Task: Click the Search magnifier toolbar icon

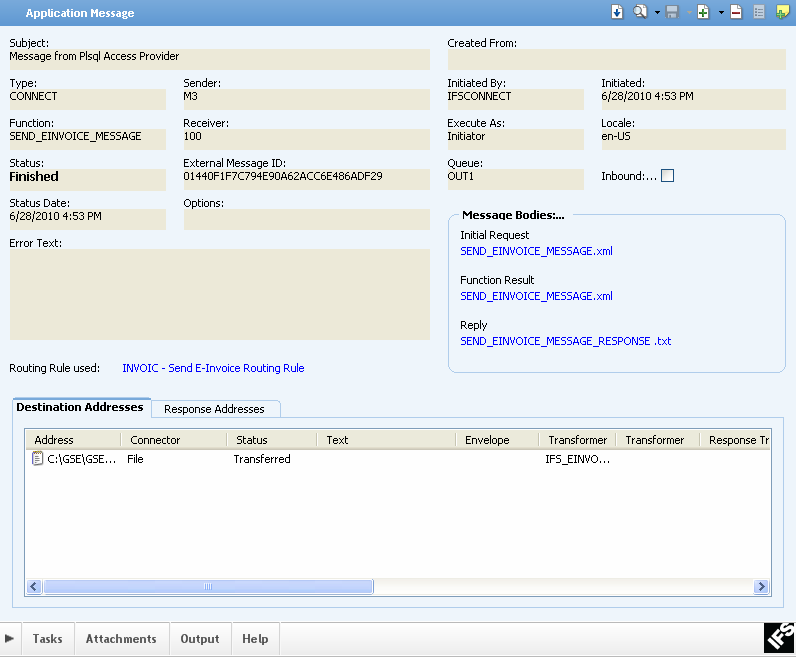Action: 640,13
